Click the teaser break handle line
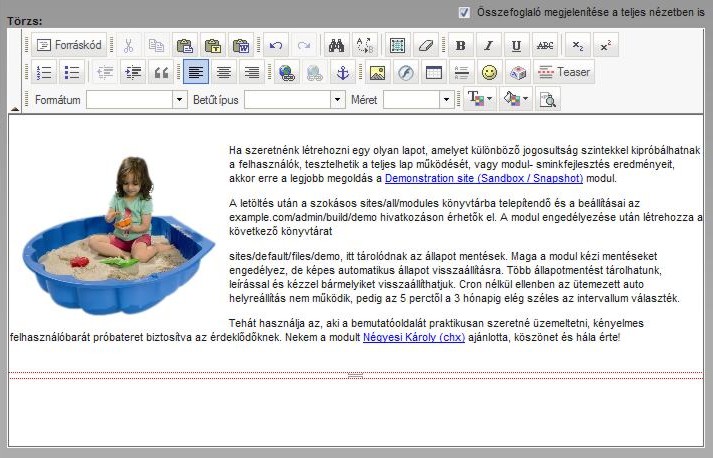Image resolution: width=713 pixels, height=458 pixels. pyautogui.click(x=356, y=375)
